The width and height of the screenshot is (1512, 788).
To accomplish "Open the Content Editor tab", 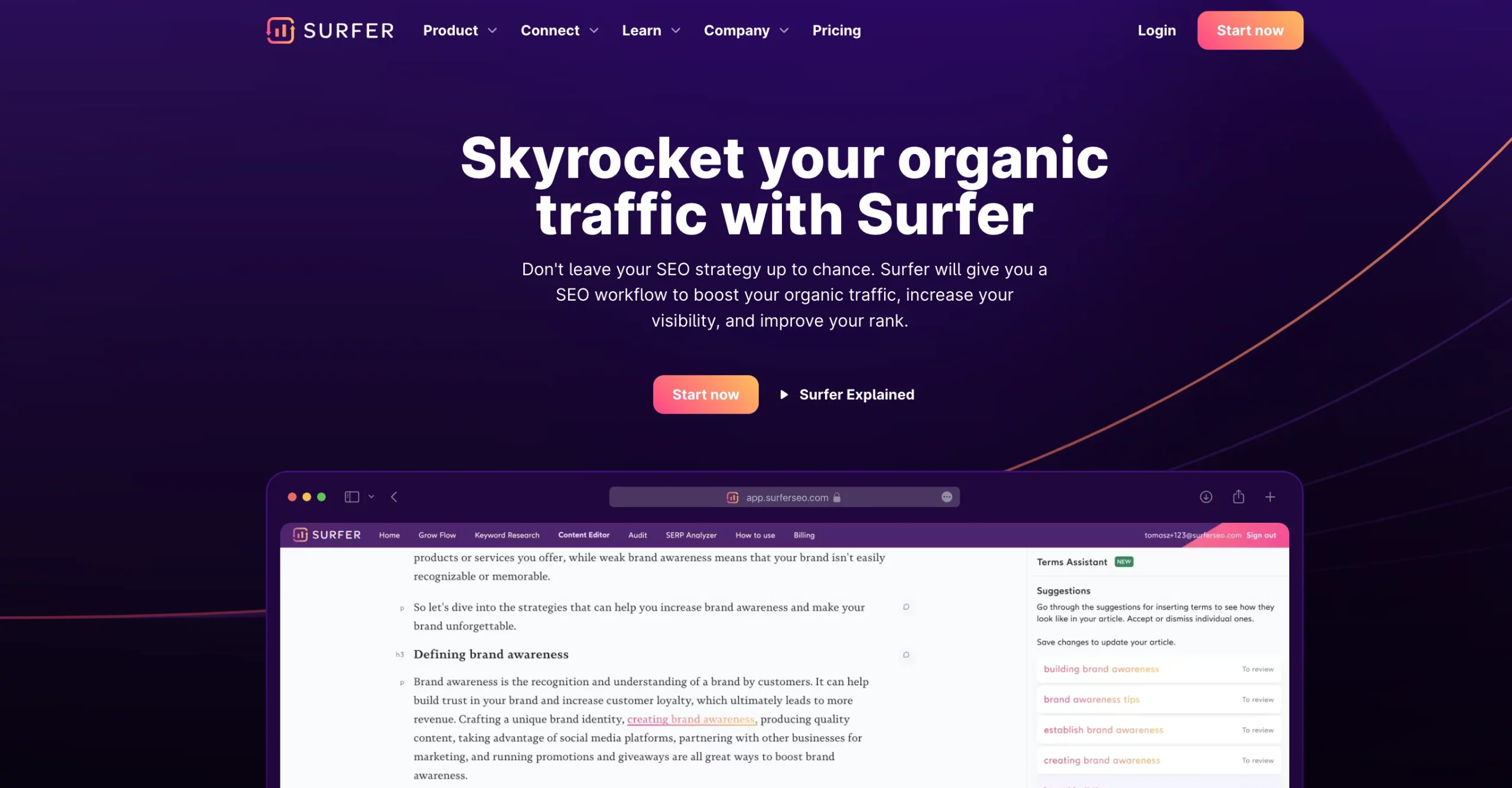I will [584, 534].
